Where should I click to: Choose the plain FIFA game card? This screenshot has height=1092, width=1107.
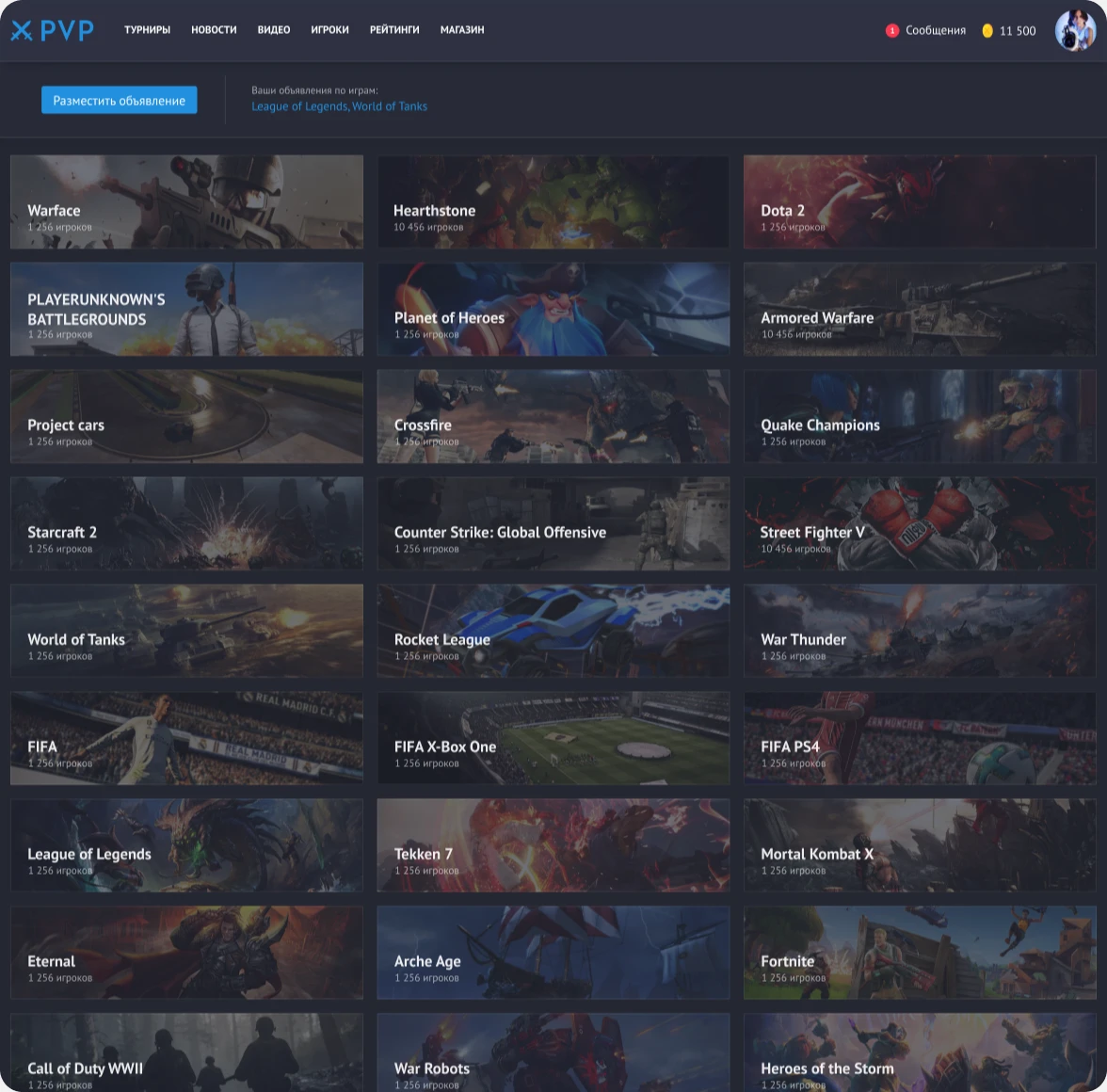tap(187, 738)
